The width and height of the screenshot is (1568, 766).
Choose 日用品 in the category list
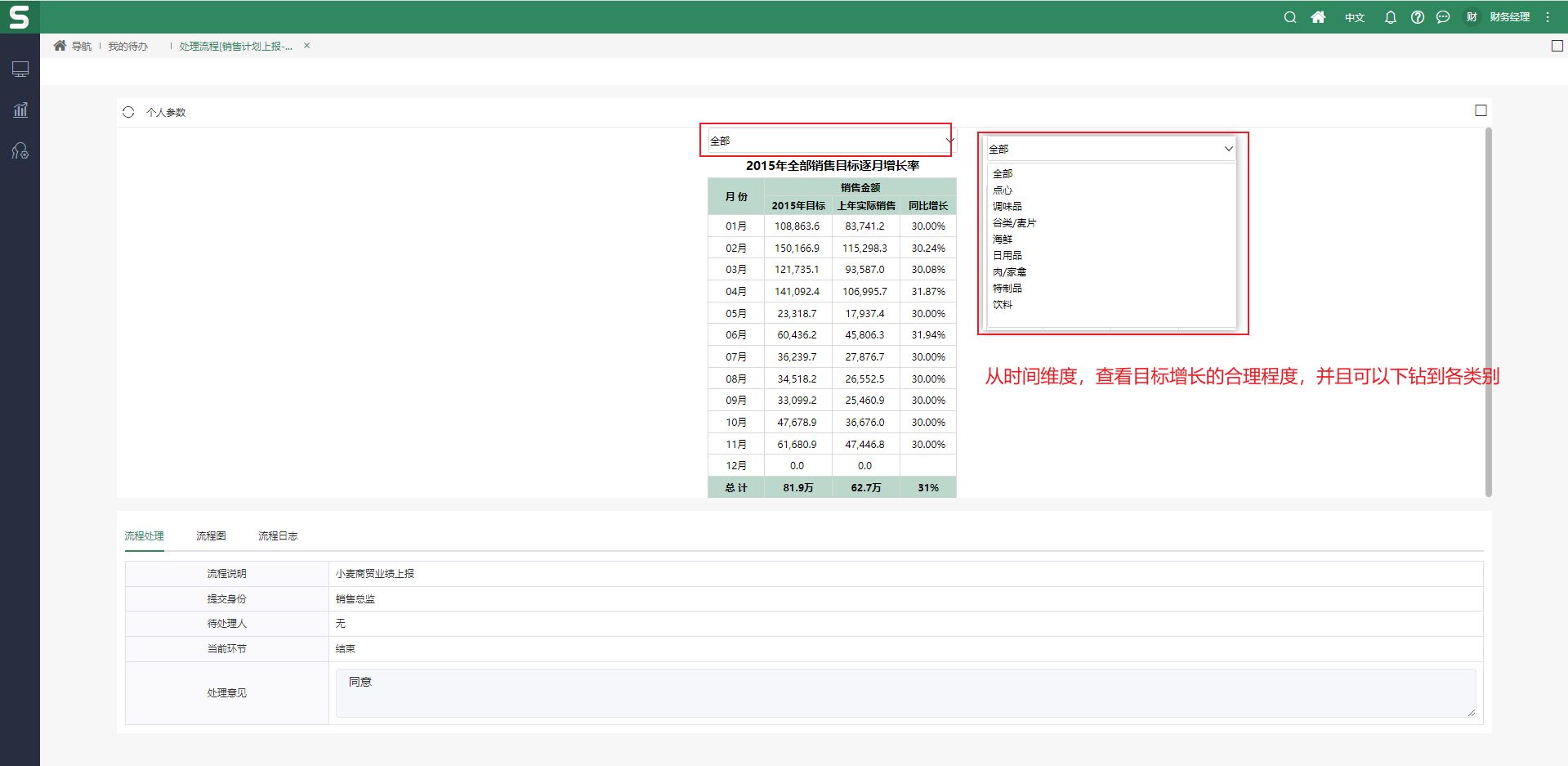coord(1007,256)
